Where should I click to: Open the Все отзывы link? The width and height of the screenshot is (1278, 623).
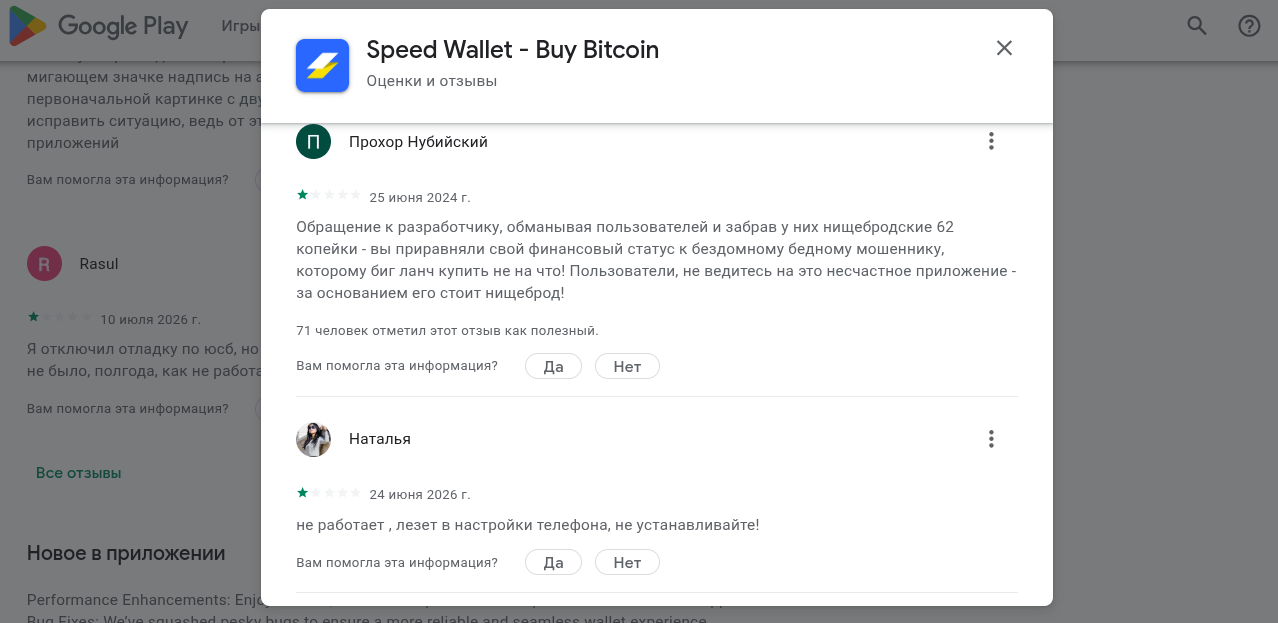(x=78, y=472)
